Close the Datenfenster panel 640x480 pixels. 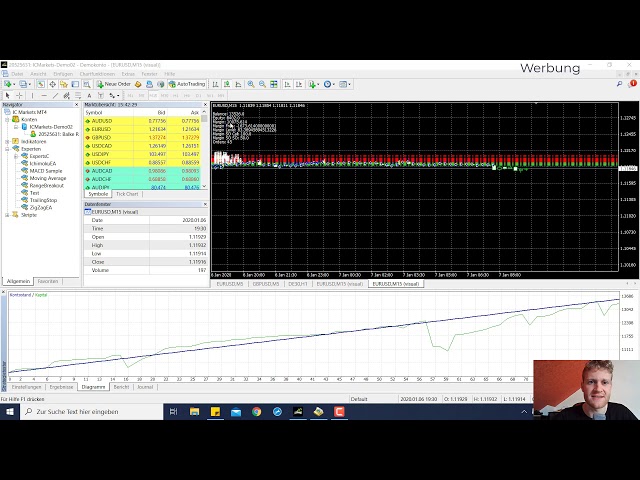point(205,205)
